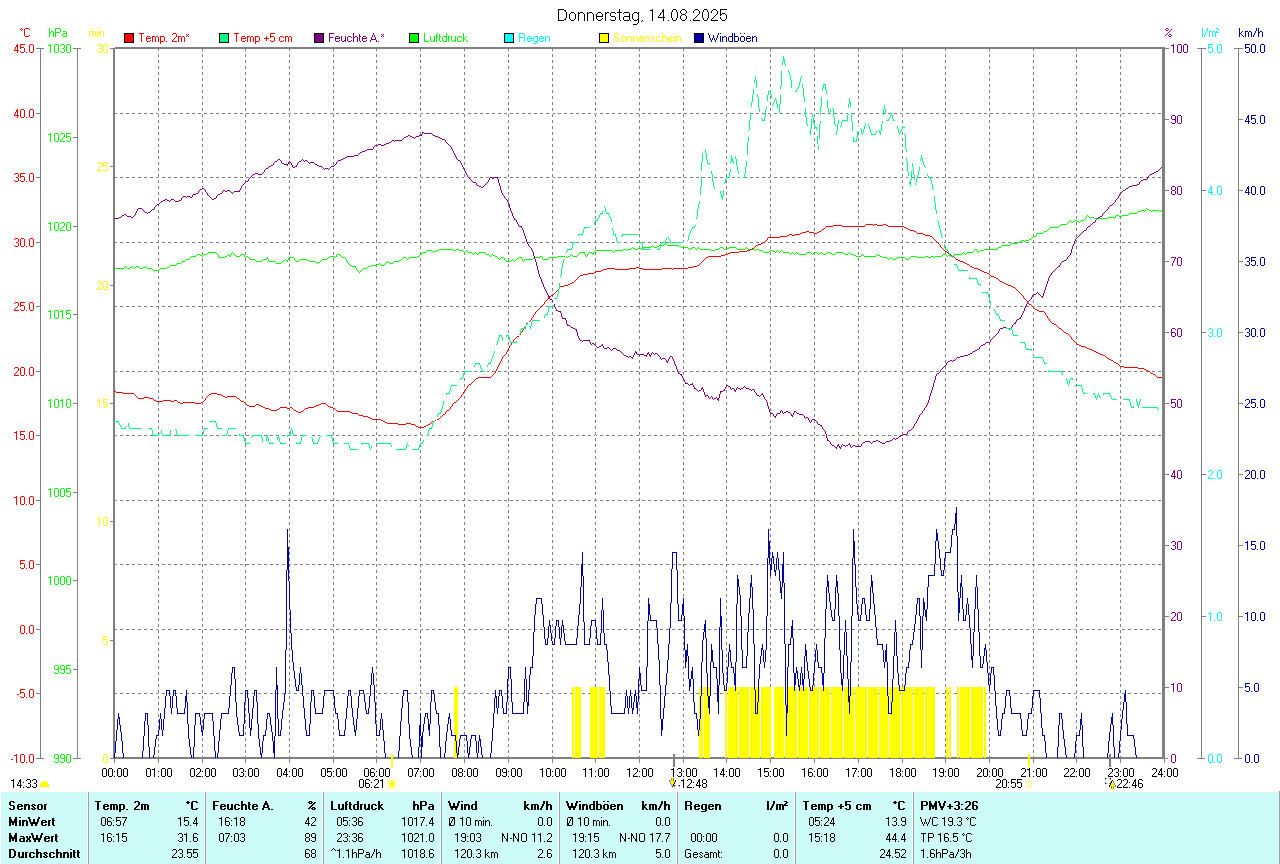
Task: Click the chart title Donnerstag, 14.08.2025
Action: click(x=642, y=15)
